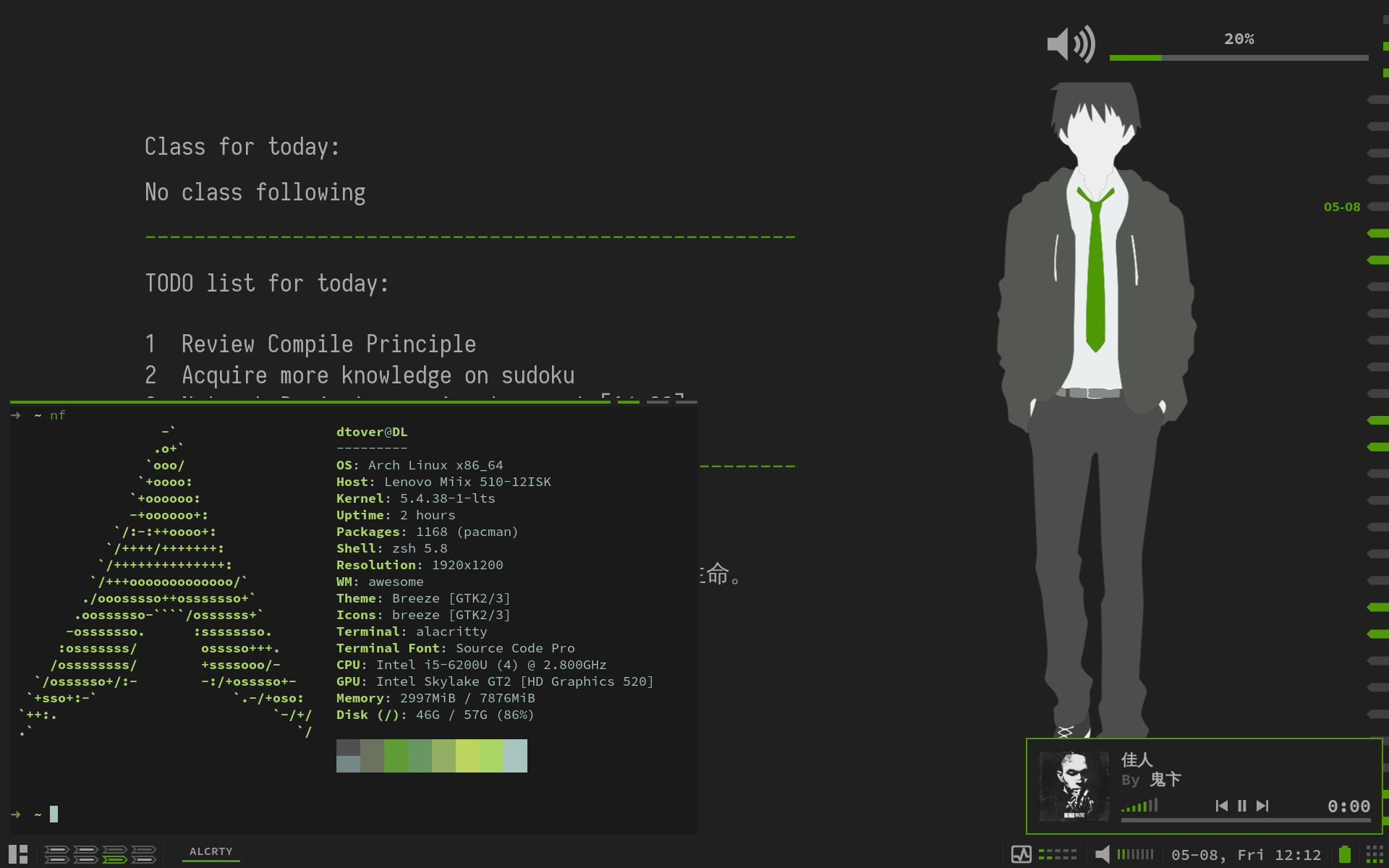Click the TODO list for today: heading
The image size is (1389, 868).
click(267, 284)
